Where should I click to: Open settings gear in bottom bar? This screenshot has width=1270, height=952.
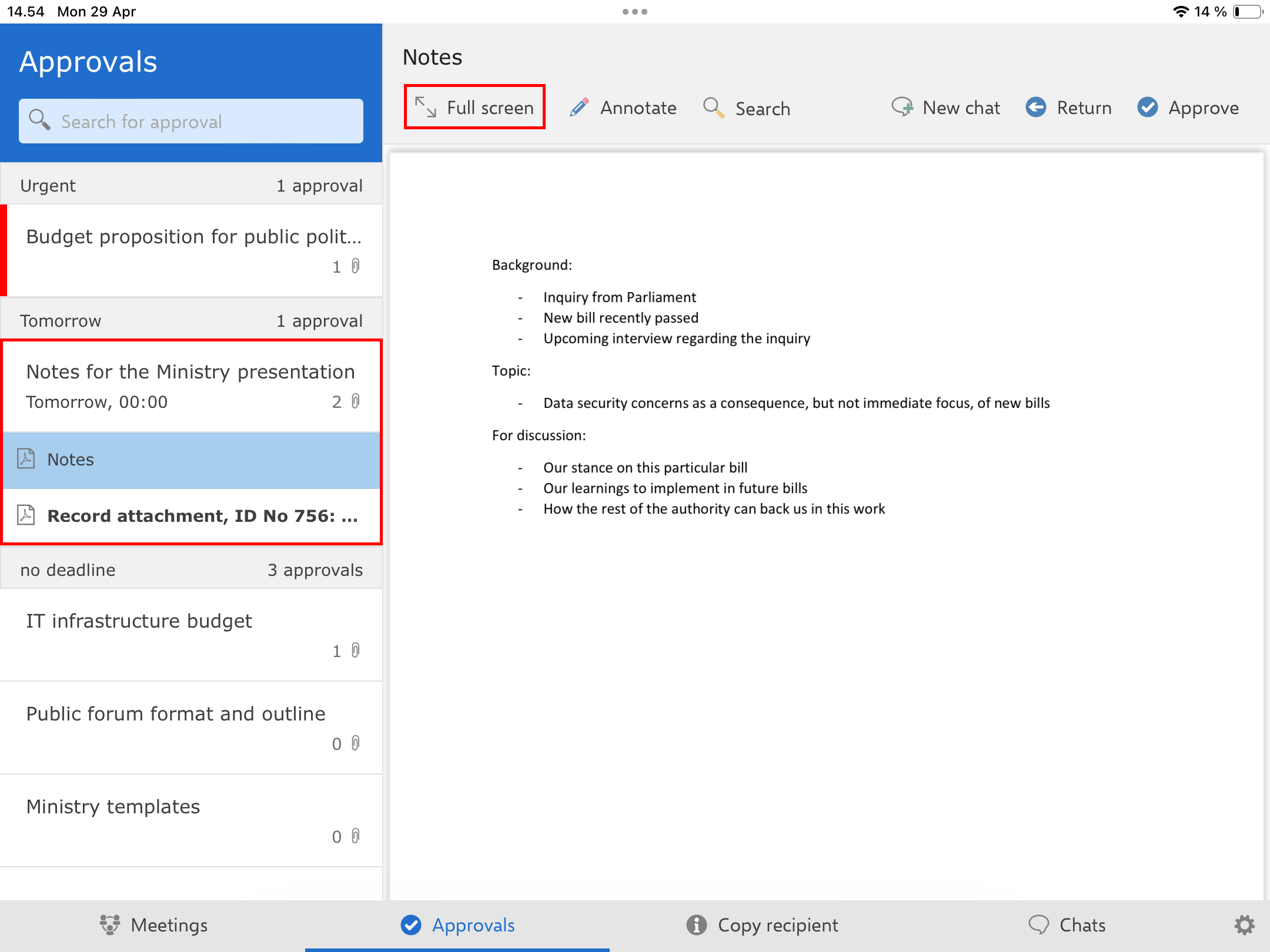(1244, 925)
